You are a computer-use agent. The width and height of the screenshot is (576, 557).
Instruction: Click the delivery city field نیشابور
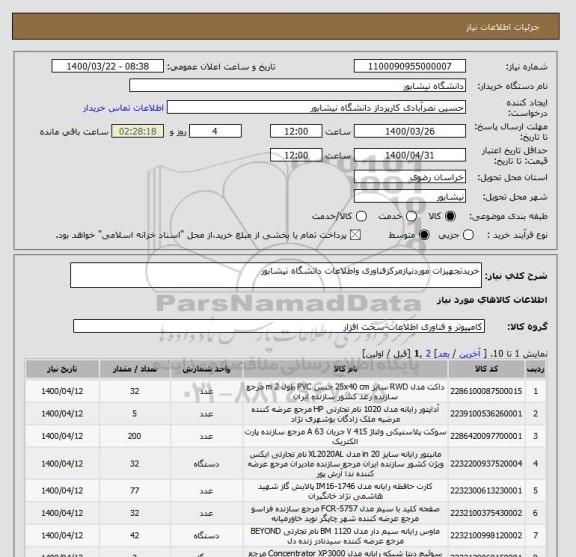pyautogui.click(x=410, y=196)
